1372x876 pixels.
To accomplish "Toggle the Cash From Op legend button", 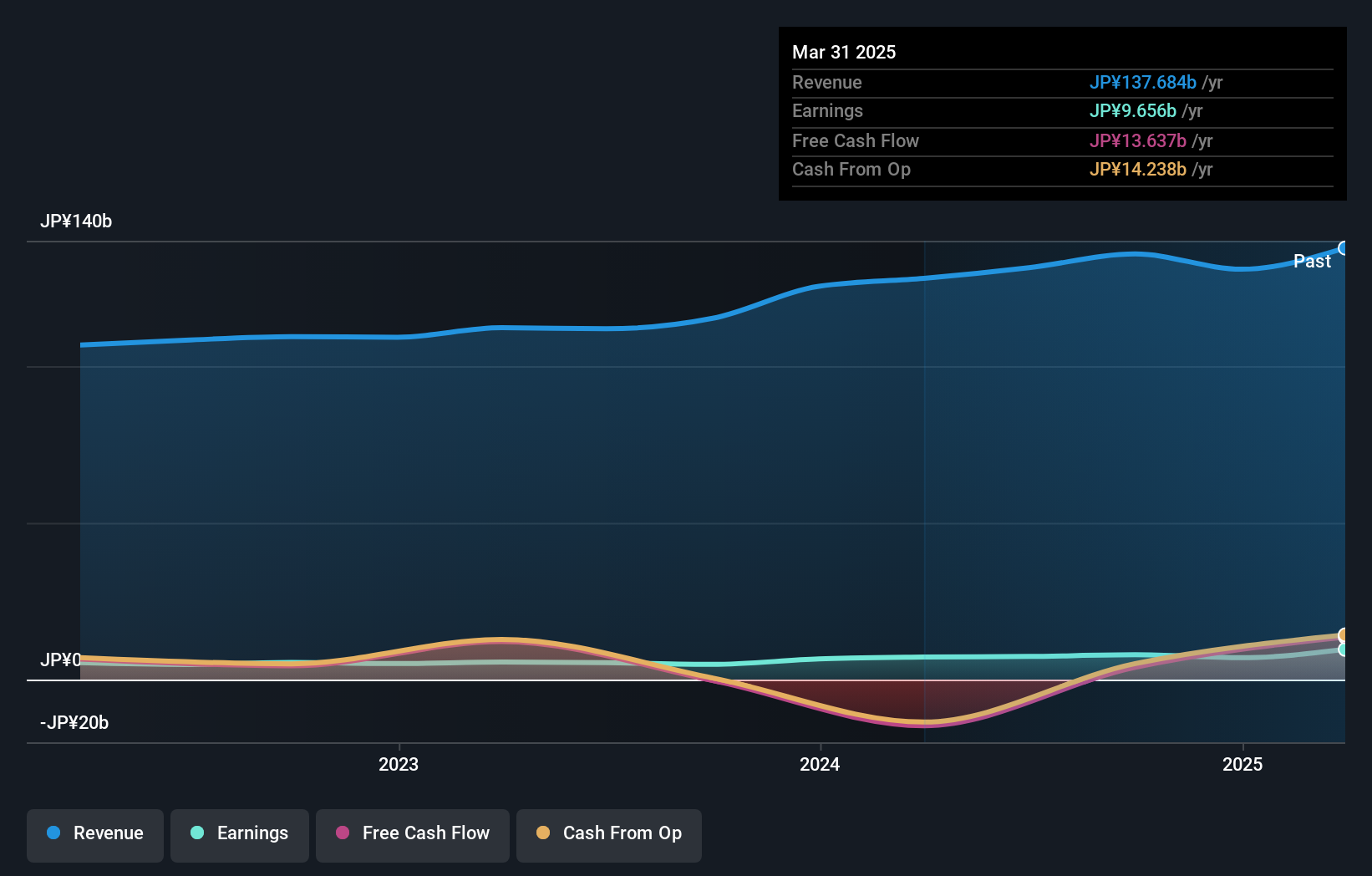I will coord(609,835).
